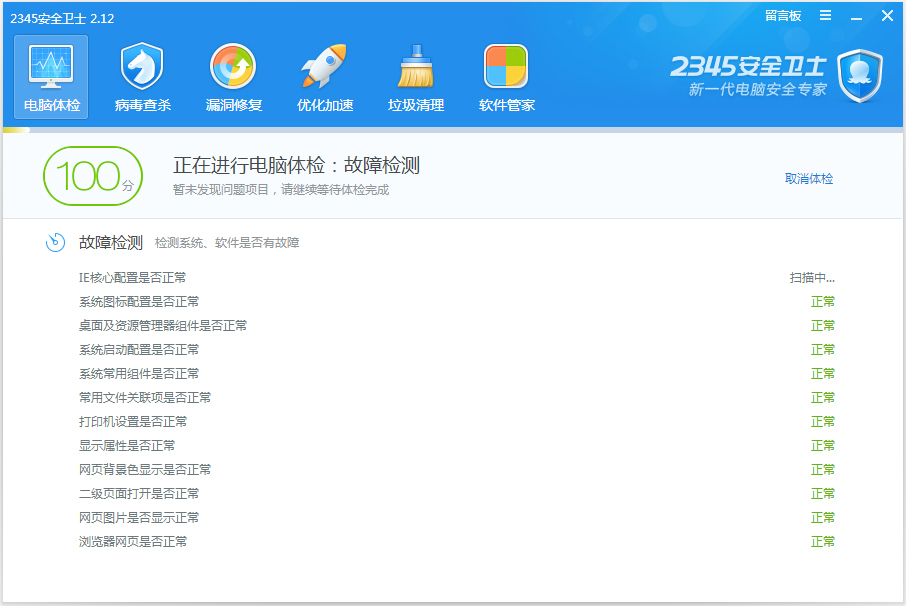Image resolution: width=906 pixels, height=606 pixels.
Task: Select the 网页图片是否显示正常 check item
Action: click(x=134, y=517)
